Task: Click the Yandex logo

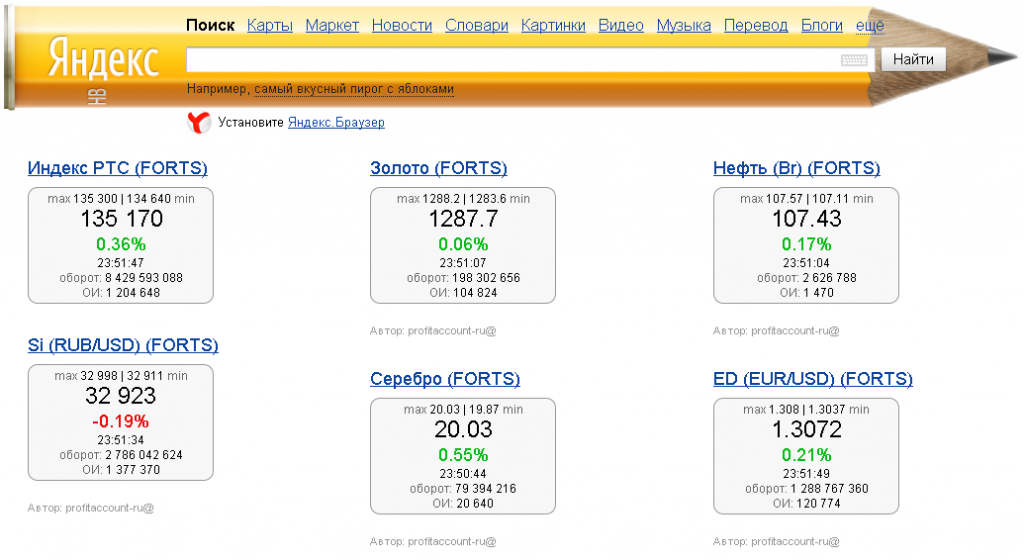Action: 103,59
